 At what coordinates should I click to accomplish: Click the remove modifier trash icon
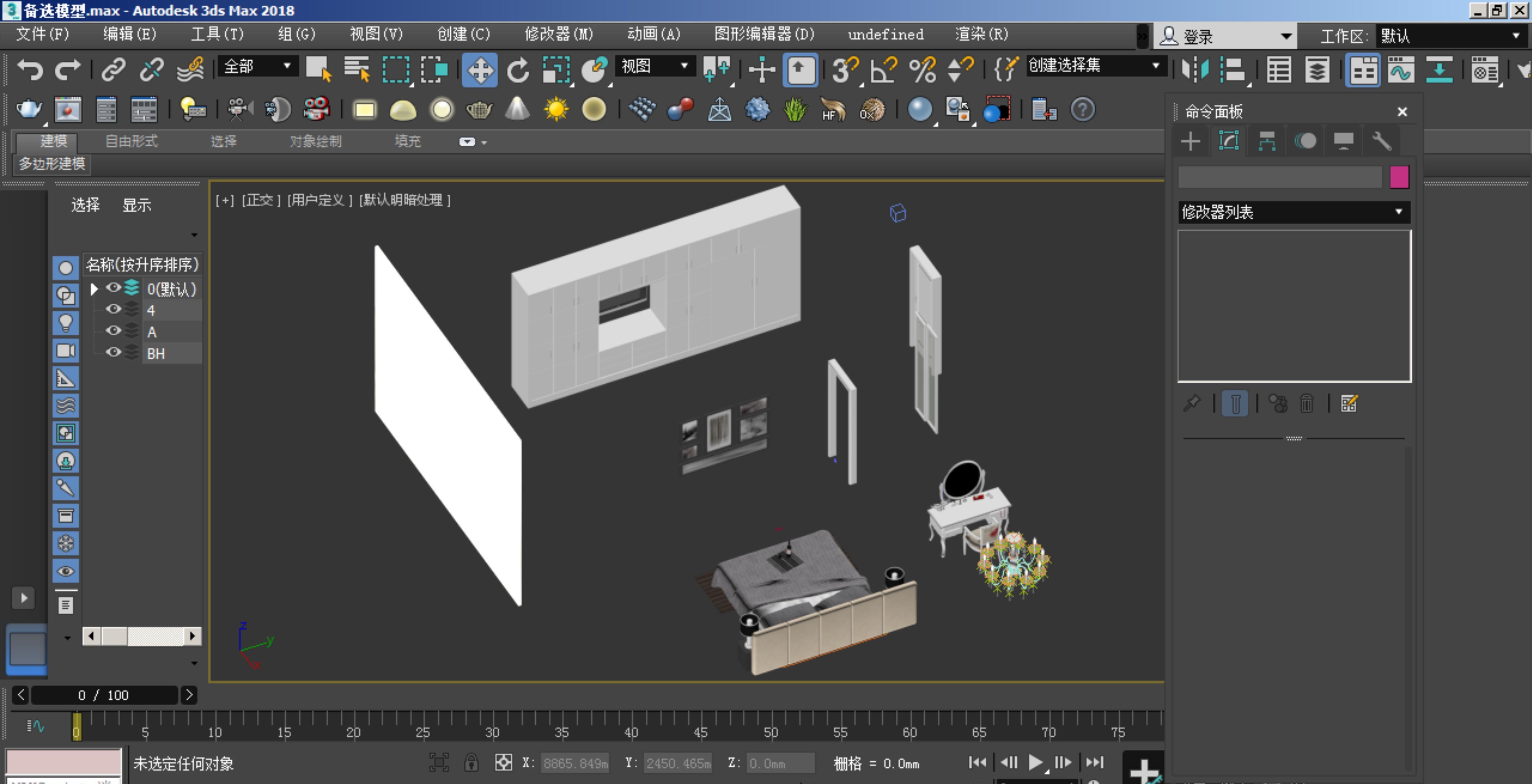pyautogui.click(x=1306, y=404)
